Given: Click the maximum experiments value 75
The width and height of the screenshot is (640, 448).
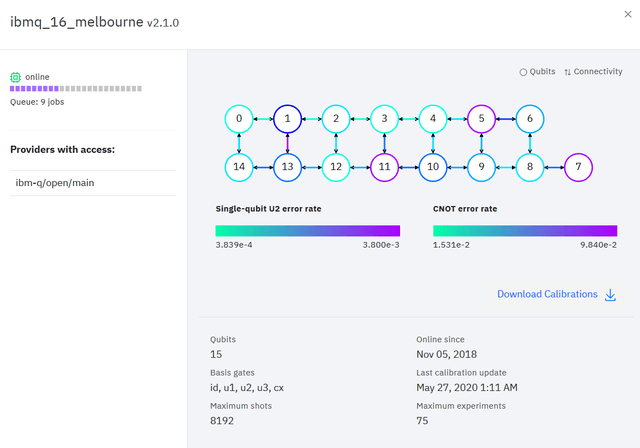Looking at the screenshot, I should 422,421.
